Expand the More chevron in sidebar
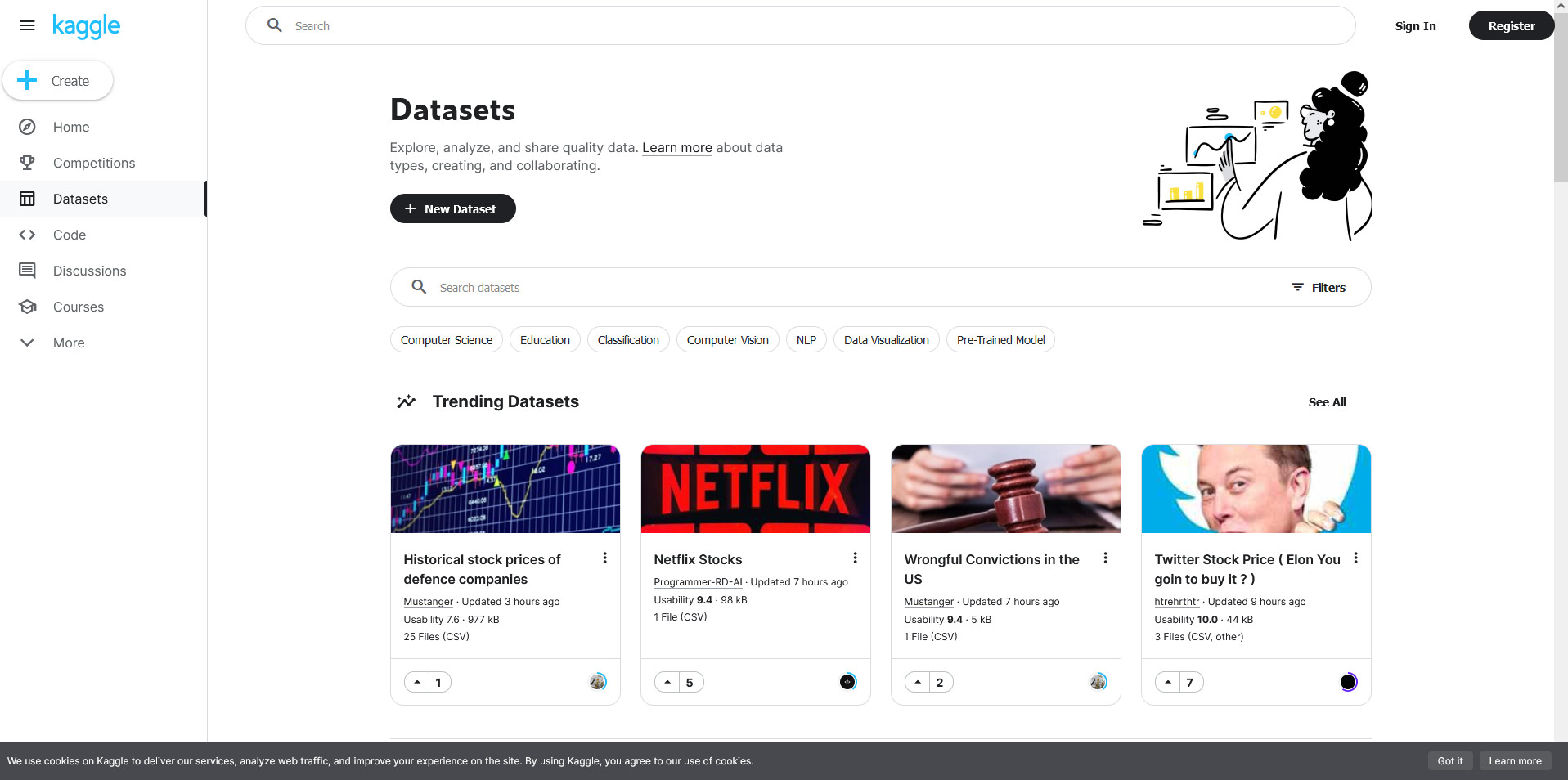 coord(27,343)
